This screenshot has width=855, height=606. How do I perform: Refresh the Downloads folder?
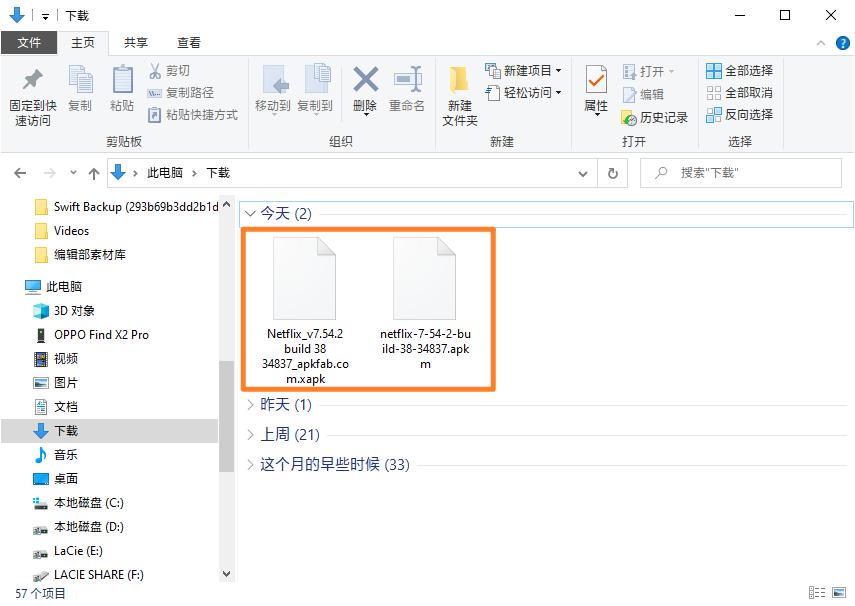click(613, 173)
